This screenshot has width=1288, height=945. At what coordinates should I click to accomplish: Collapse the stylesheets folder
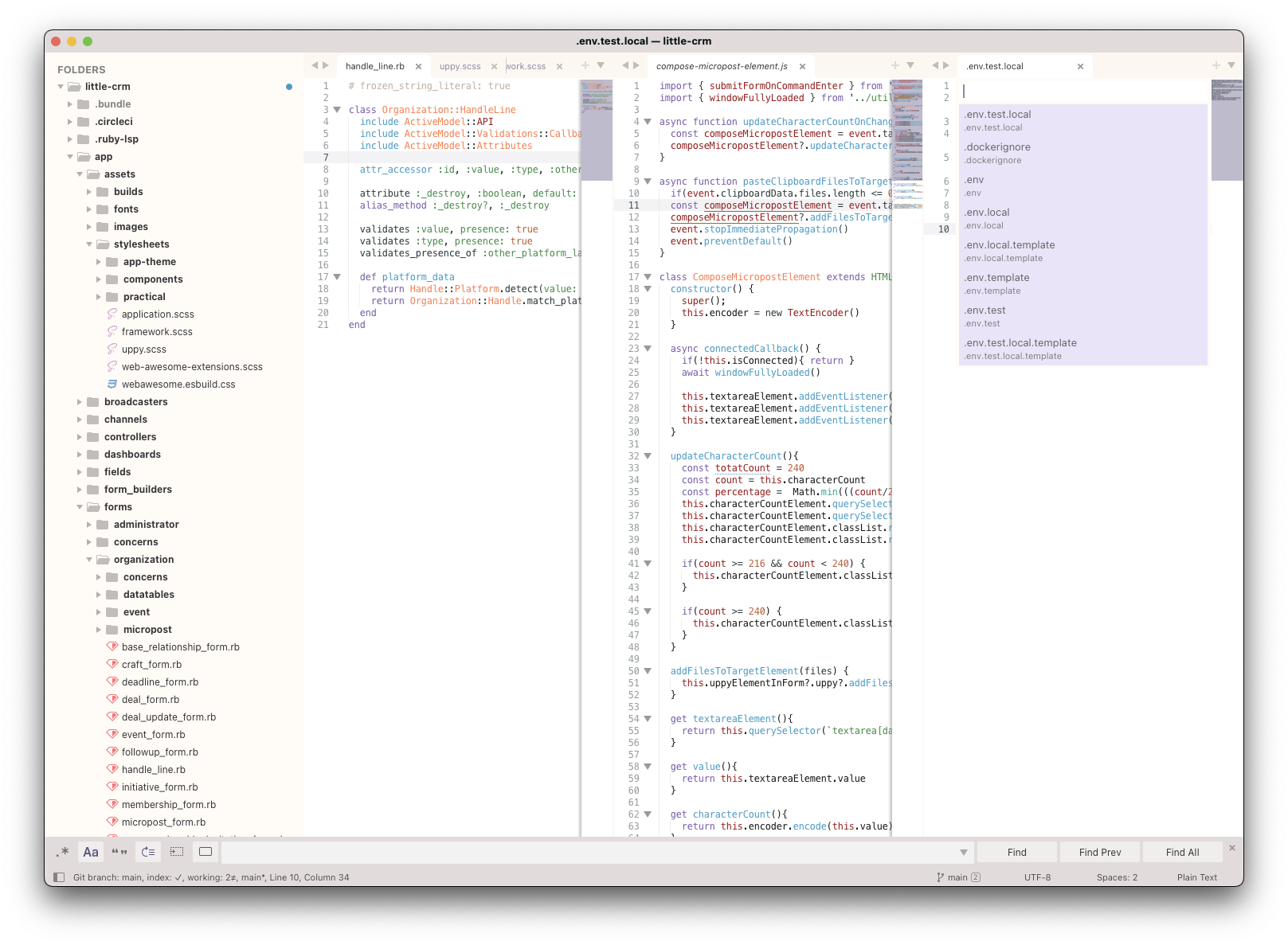click(89, 244)
